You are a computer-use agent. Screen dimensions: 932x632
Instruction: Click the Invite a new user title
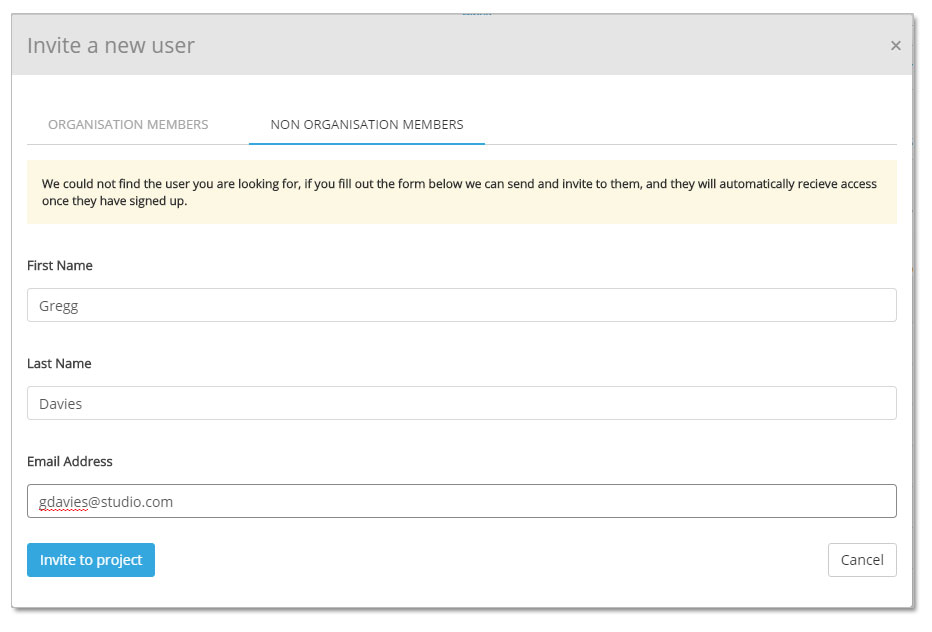point(111,45)
